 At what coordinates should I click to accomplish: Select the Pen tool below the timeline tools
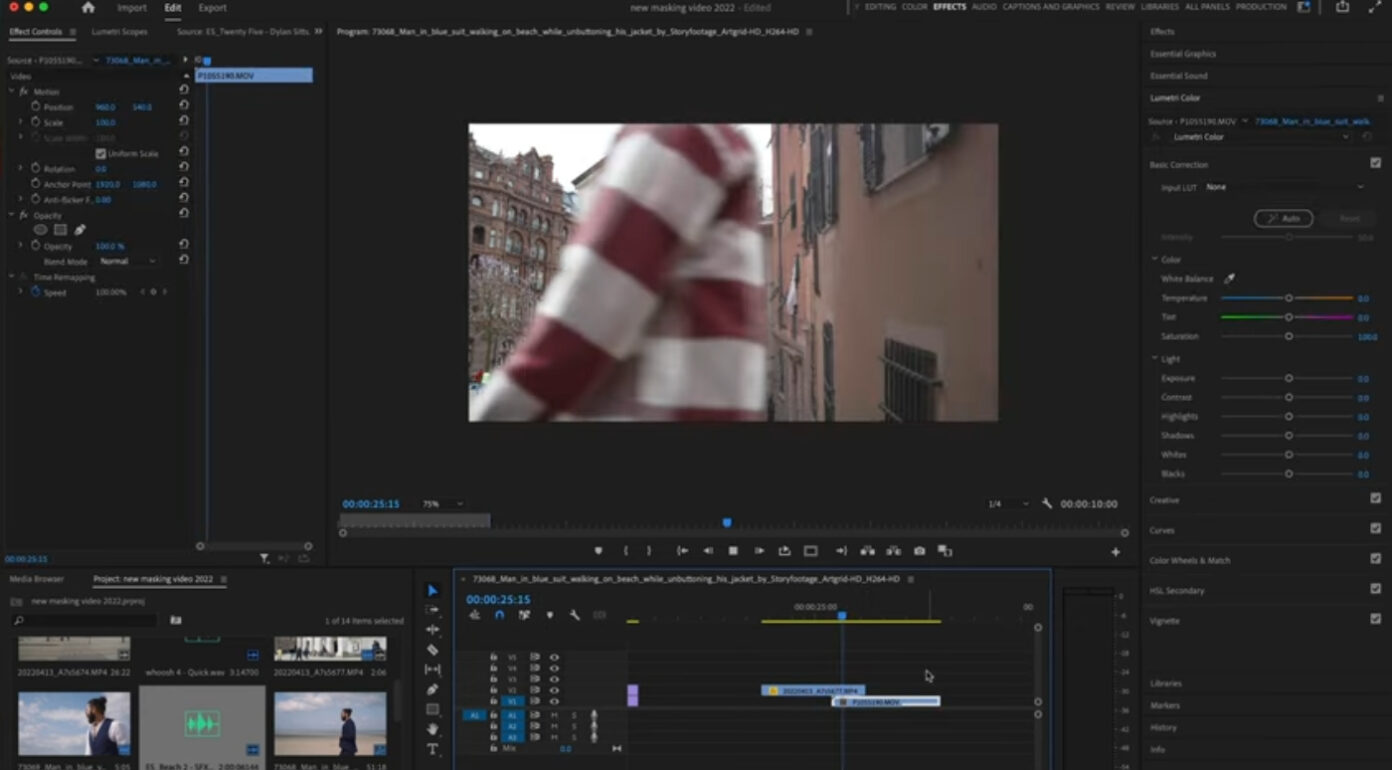click(x=432, y=690)
